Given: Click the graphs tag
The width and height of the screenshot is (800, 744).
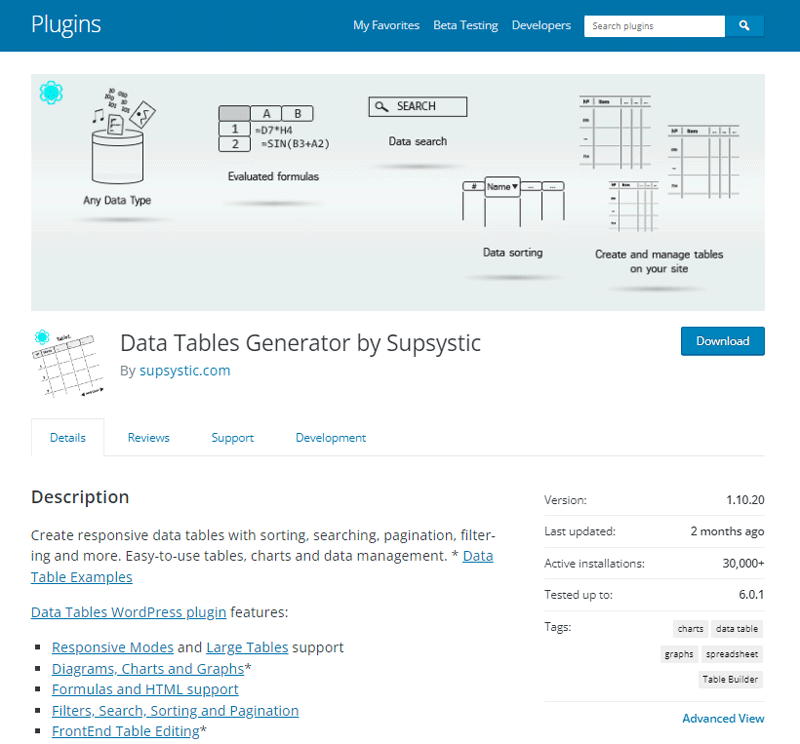Looking at the screenshot, I should click(679, 654).
